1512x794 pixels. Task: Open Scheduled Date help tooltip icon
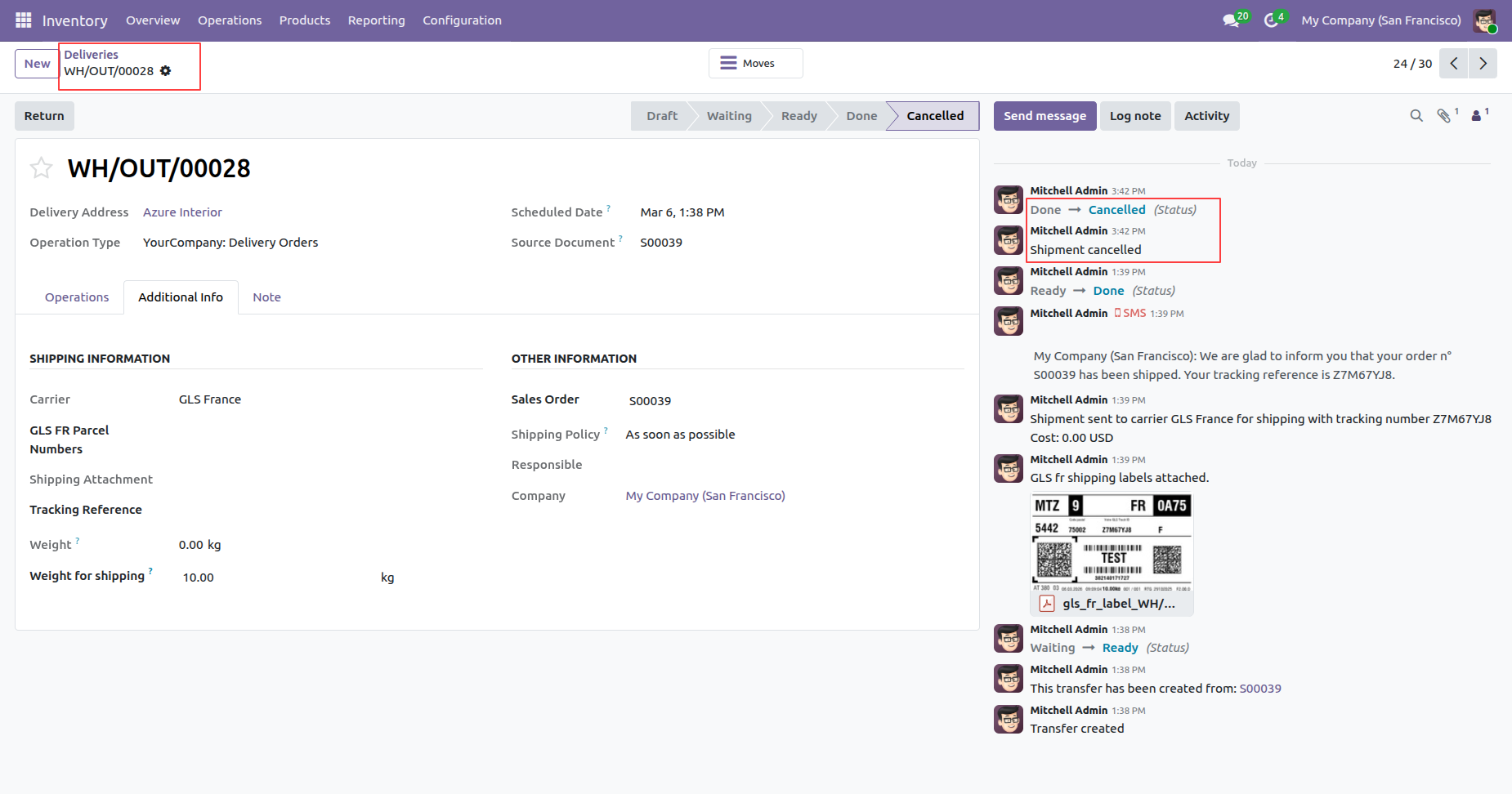click(x=609, y=208)
